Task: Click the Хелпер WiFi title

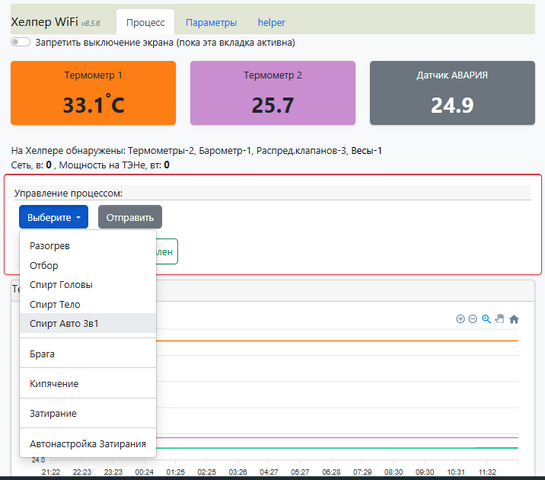Action: point(44,22)
